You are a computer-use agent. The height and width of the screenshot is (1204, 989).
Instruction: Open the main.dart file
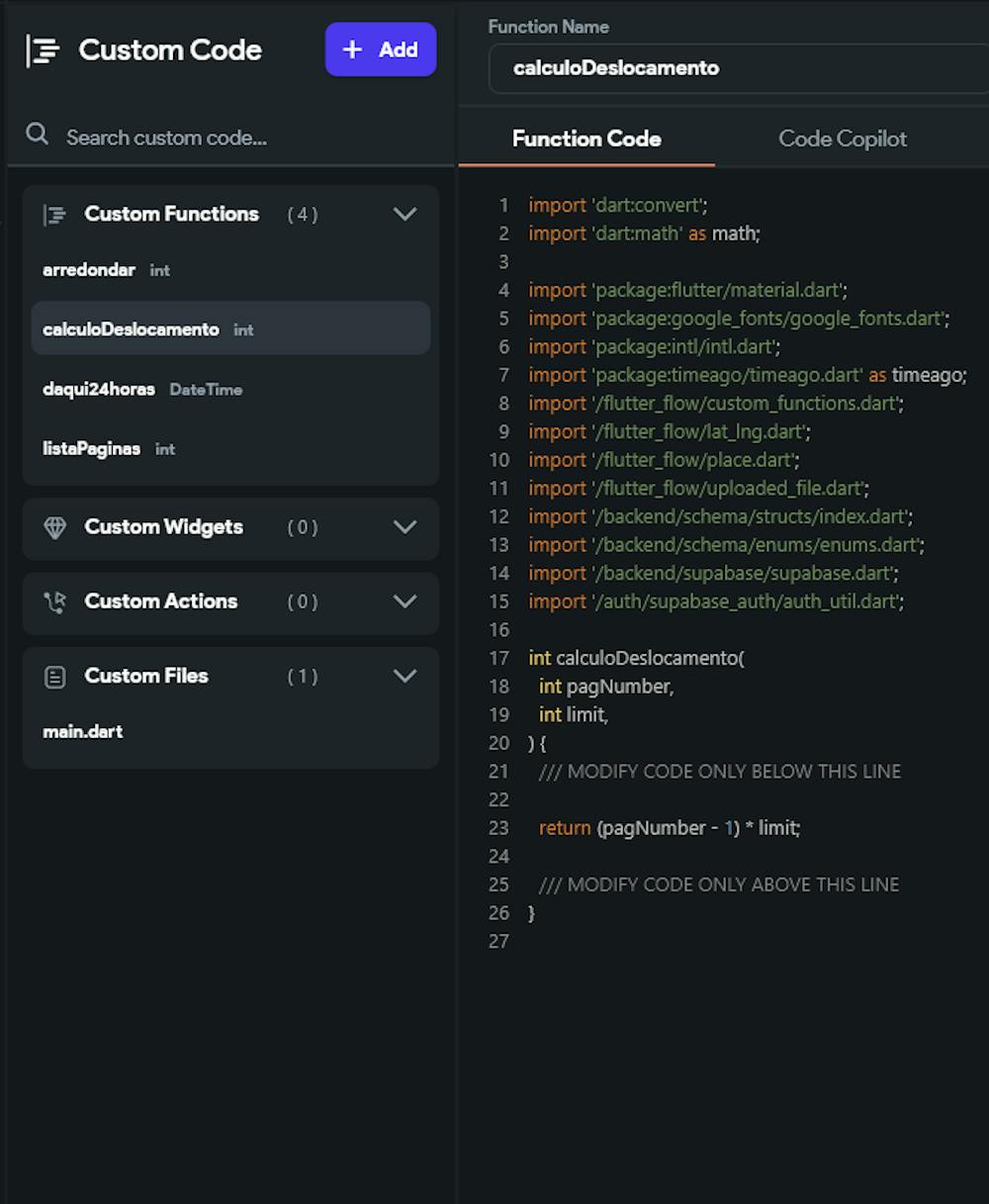click(82, 731)
